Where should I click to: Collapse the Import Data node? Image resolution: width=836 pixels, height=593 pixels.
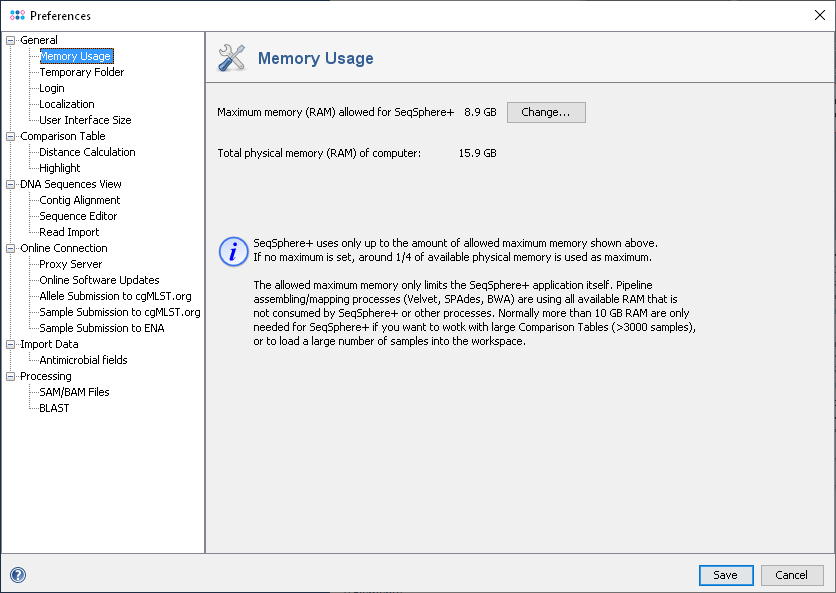12,344
